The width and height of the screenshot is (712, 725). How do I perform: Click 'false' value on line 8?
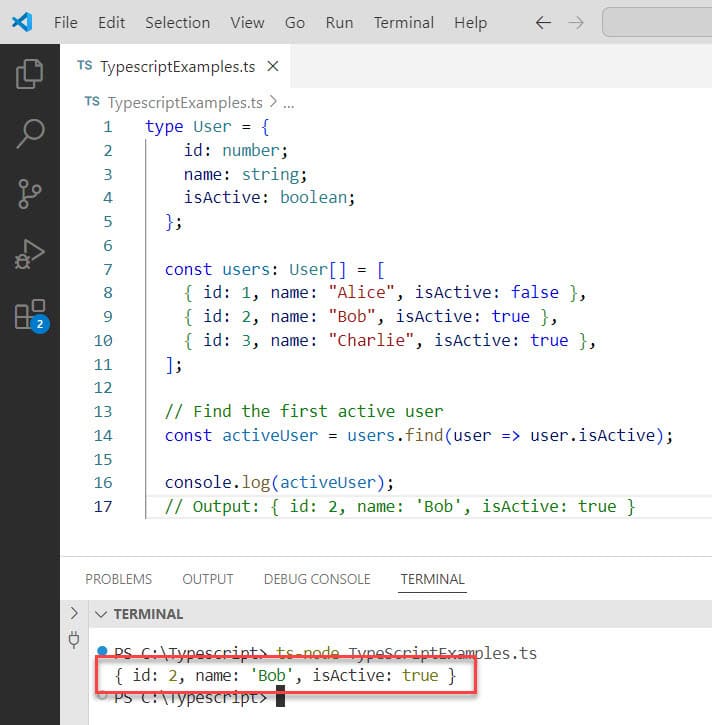tap(535, 293)
